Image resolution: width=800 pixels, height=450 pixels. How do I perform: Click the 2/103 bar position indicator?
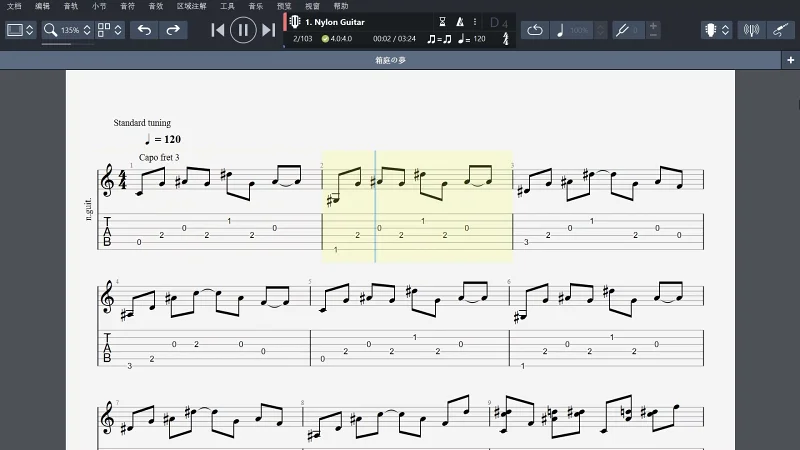tap(303, 39)
